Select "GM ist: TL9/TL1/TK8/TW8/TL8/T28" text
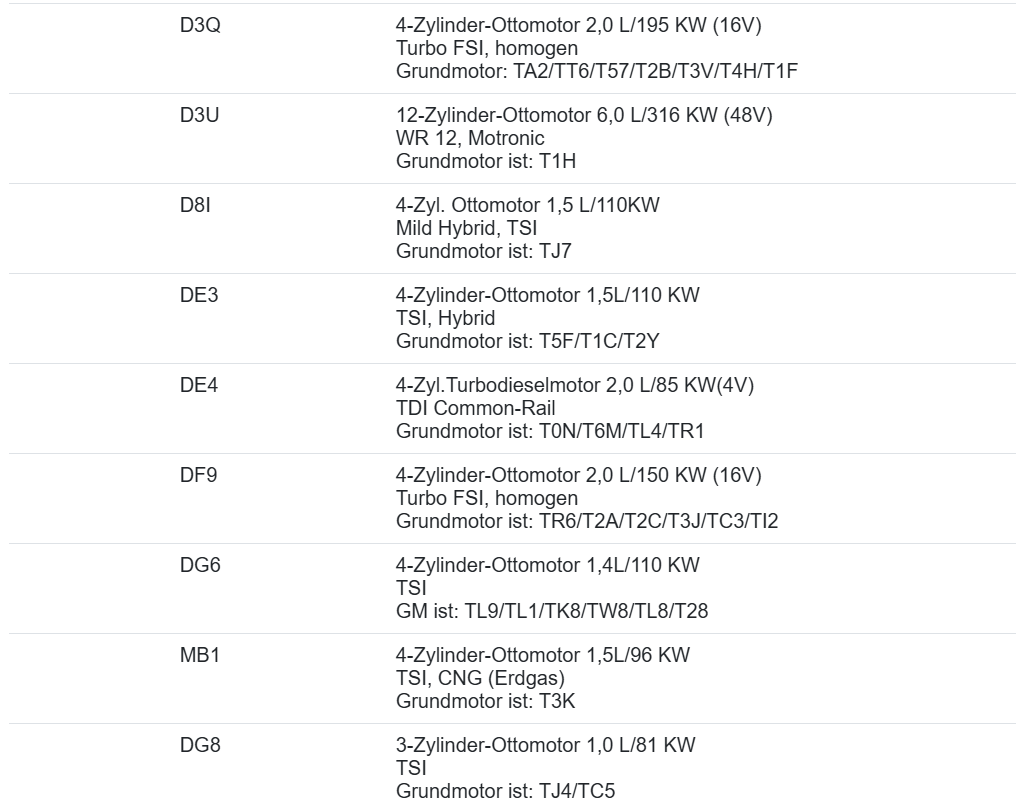Viewport: 1016px width, 812px height. pos(552,610)
